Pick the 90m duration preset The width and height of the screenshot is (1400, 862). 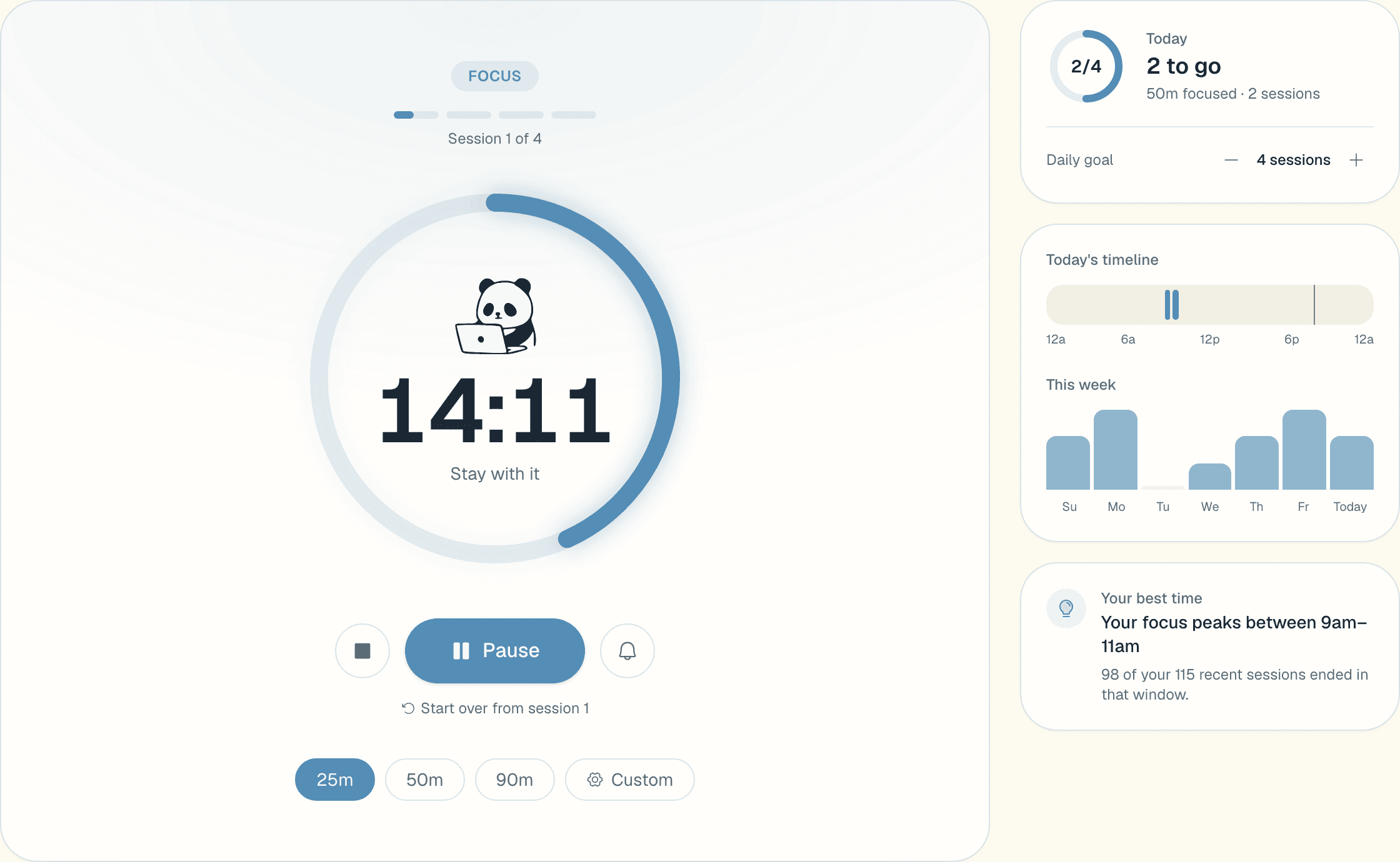515,780
